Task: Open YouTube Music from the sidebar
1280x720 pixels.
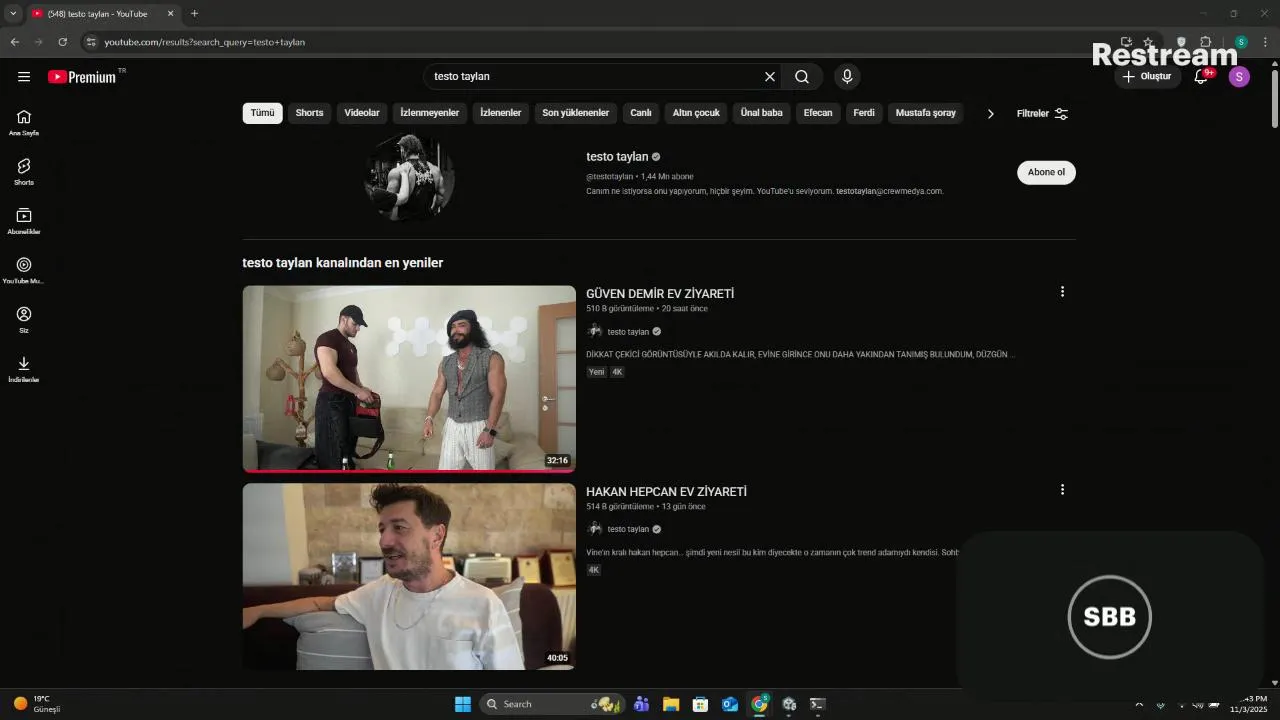Action: 24,270
